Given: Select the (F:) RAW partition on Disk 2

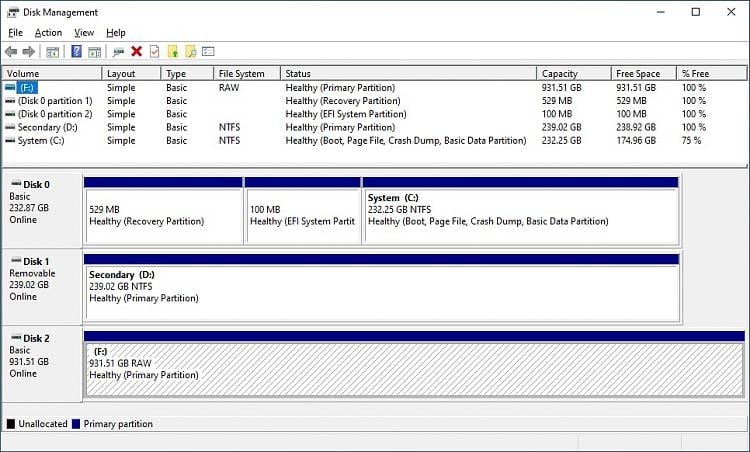Looking at the screenshot, I should 414,369.
